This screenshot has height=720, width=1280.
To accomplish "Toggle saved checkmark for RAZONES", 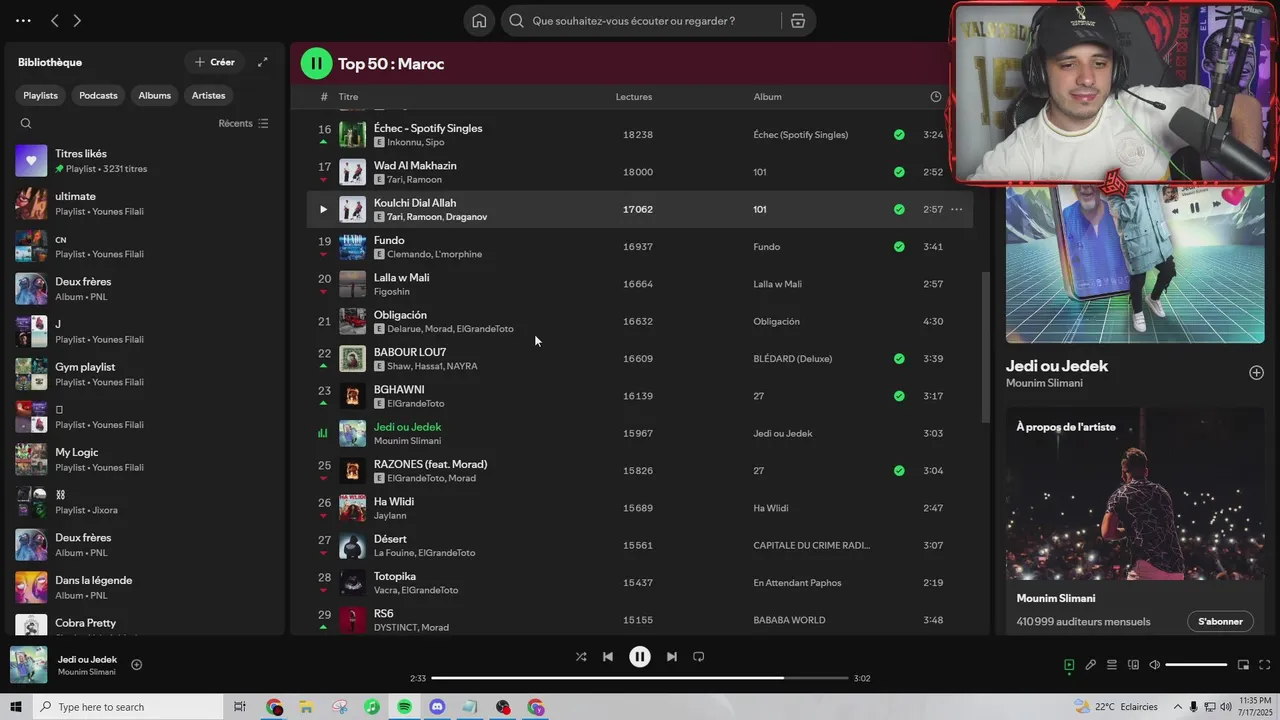I will [899, 471].
